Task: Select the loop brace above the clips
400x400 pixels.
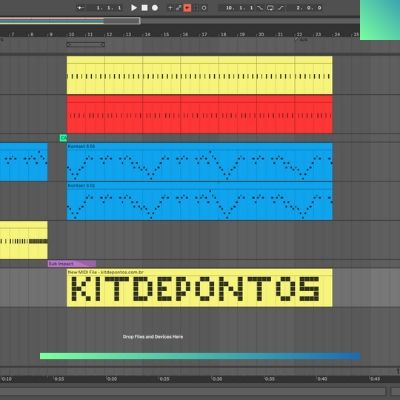Action: tap(86, 44)
